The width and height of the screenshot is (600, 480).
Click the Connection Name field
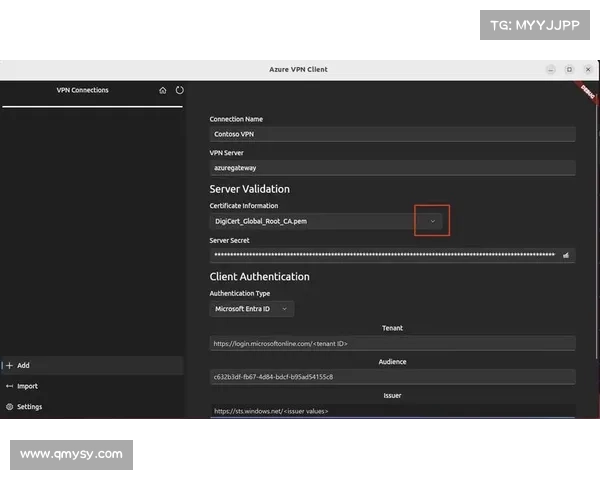tap(392, 134)
